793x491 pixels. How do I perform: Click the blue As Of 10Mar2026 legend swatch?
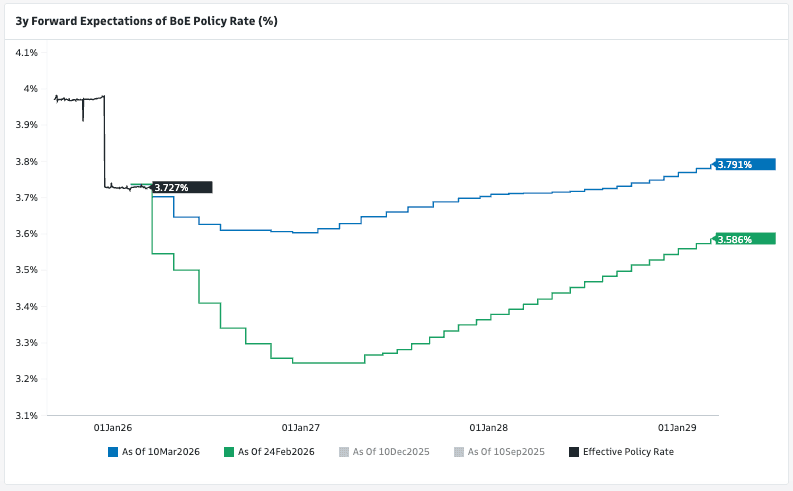(x=113, y=452)
